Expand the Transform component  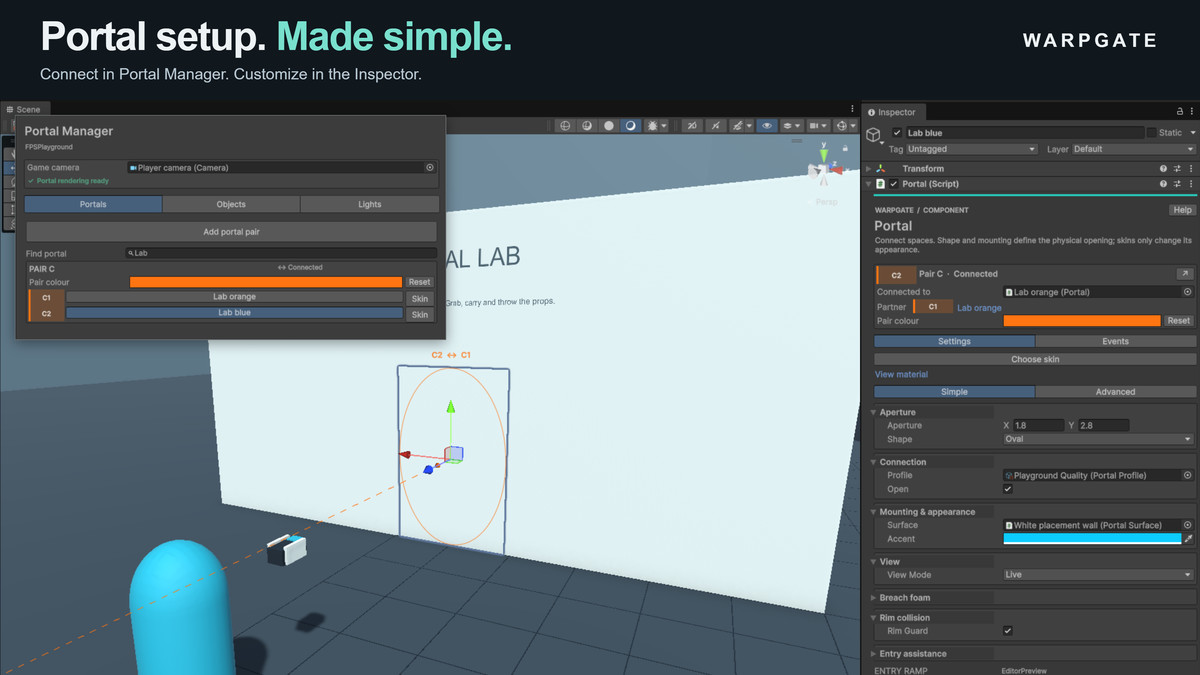[x=869, y=169]
